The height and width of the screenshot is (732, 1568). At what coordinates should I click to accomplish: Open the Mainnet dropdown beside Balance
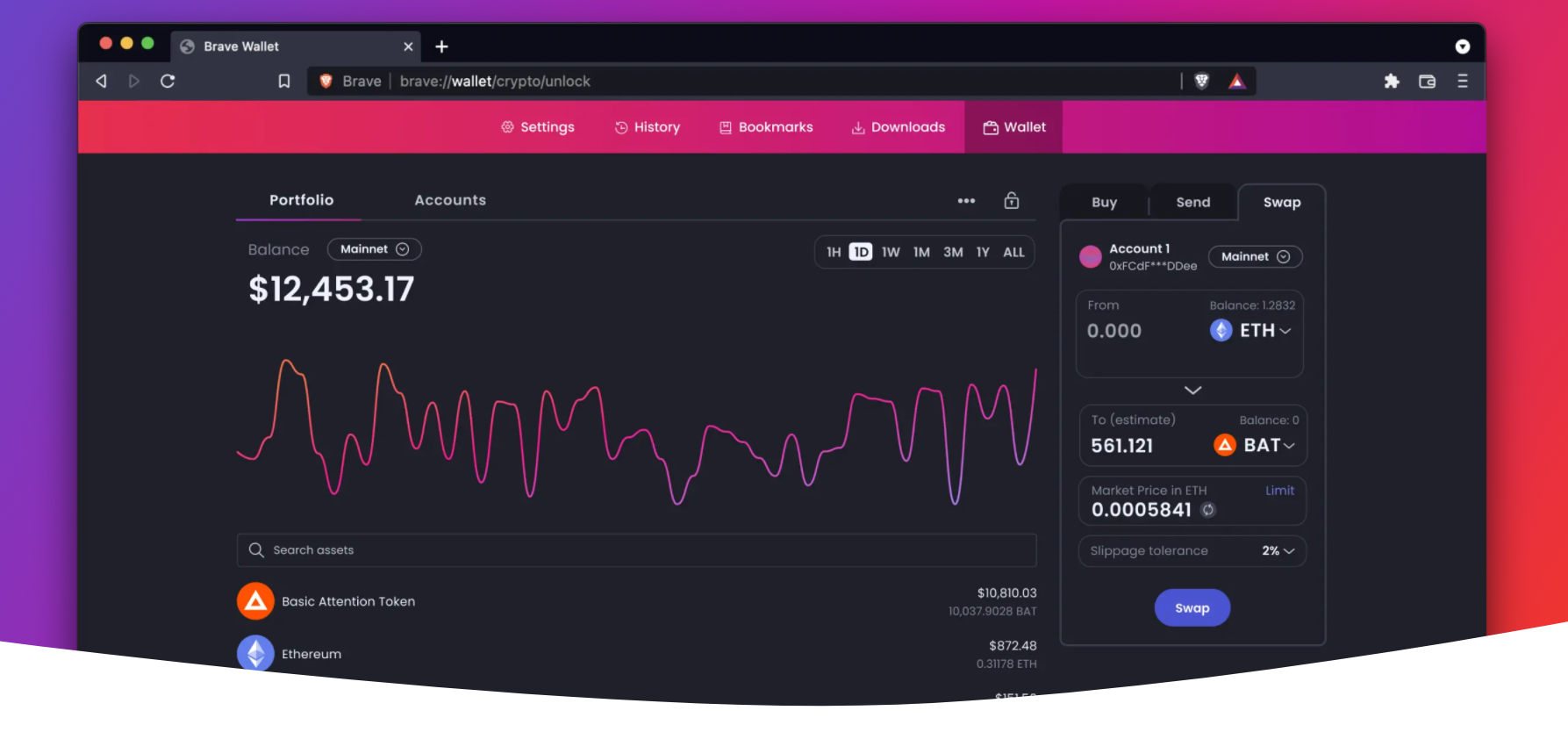(375, 249)
